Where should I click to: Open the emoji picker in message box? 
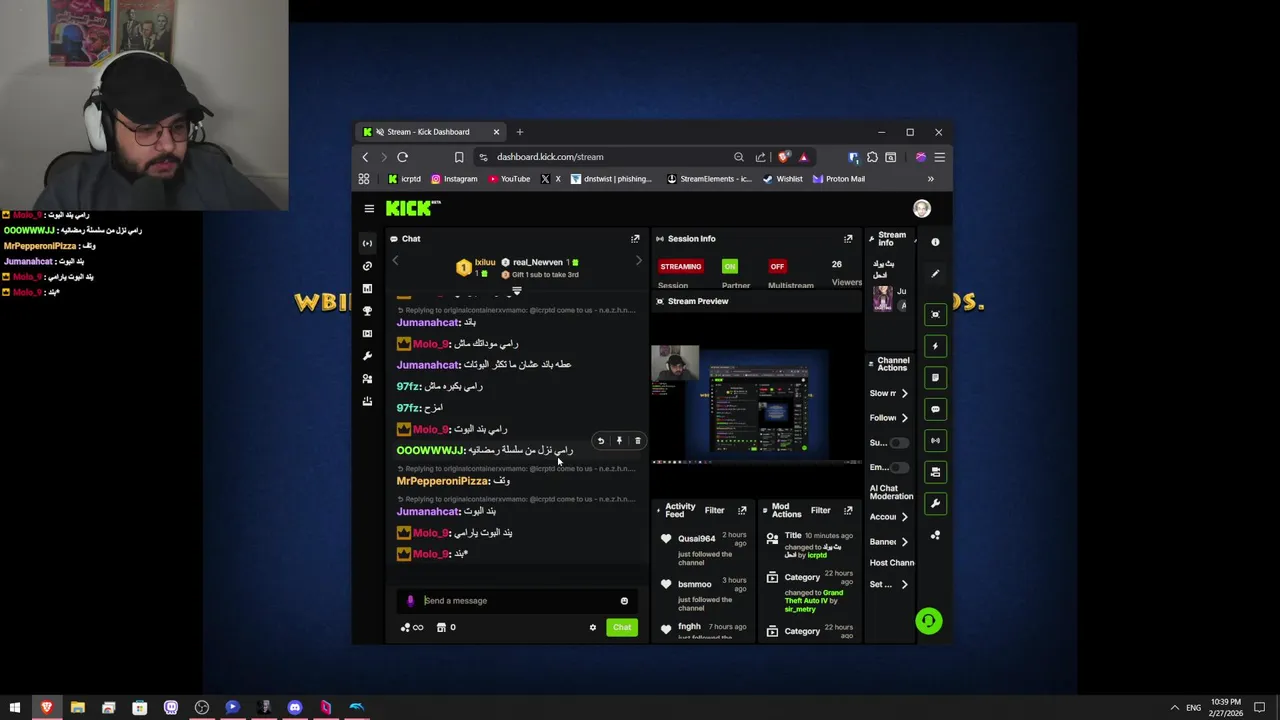(x=624, y=601)
